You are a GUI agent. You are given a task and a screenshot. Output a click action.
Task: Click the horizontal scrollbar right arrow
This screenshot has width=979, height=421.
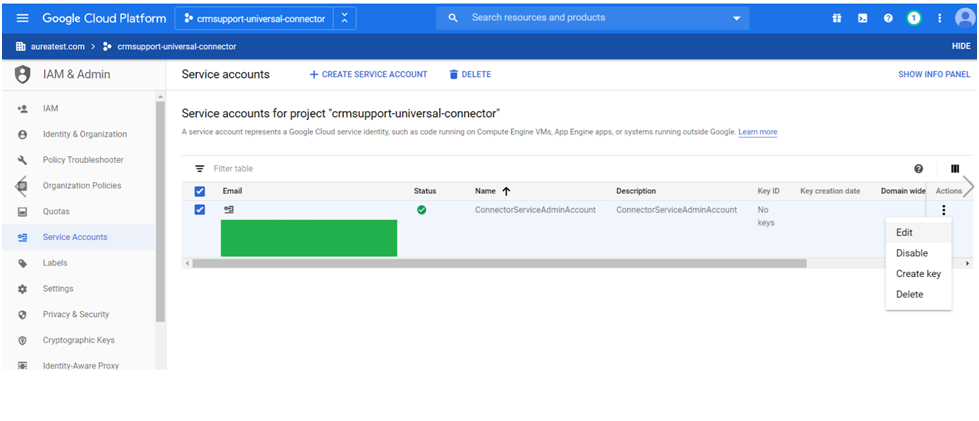tap(968, 264)
